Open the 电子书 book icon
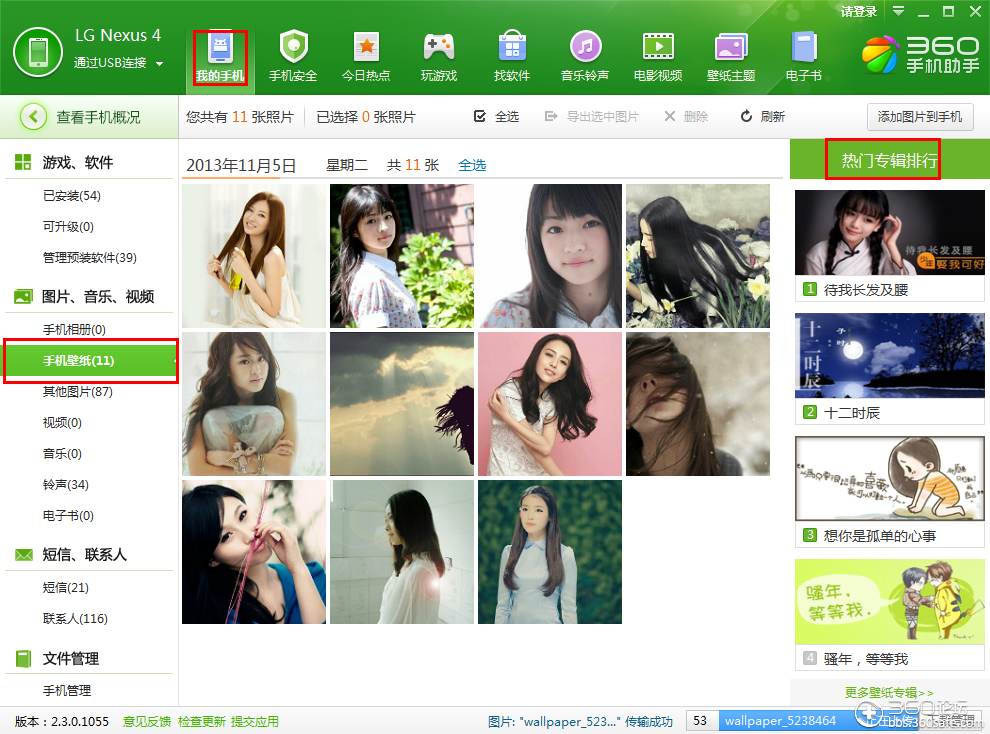 point(804,47)
